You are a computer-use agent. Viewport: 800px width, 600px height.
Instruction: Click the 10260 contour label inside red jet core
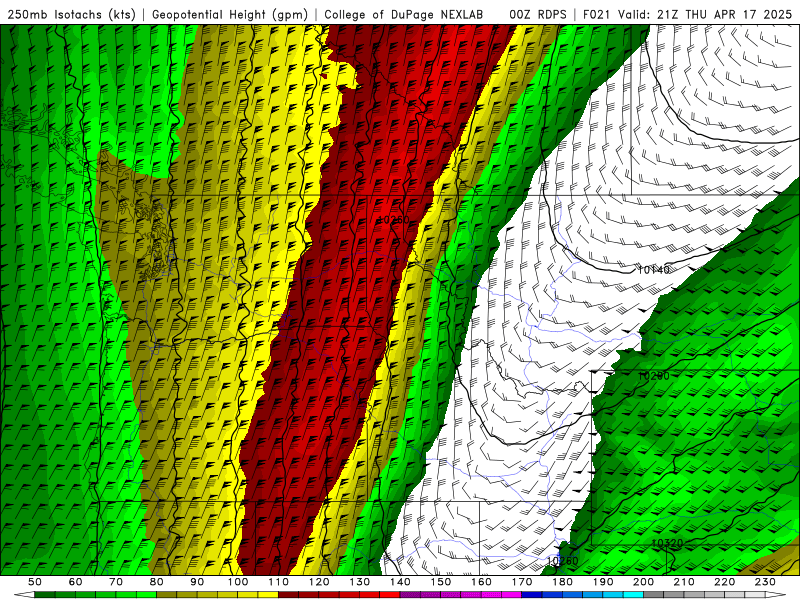coord(393,220)
